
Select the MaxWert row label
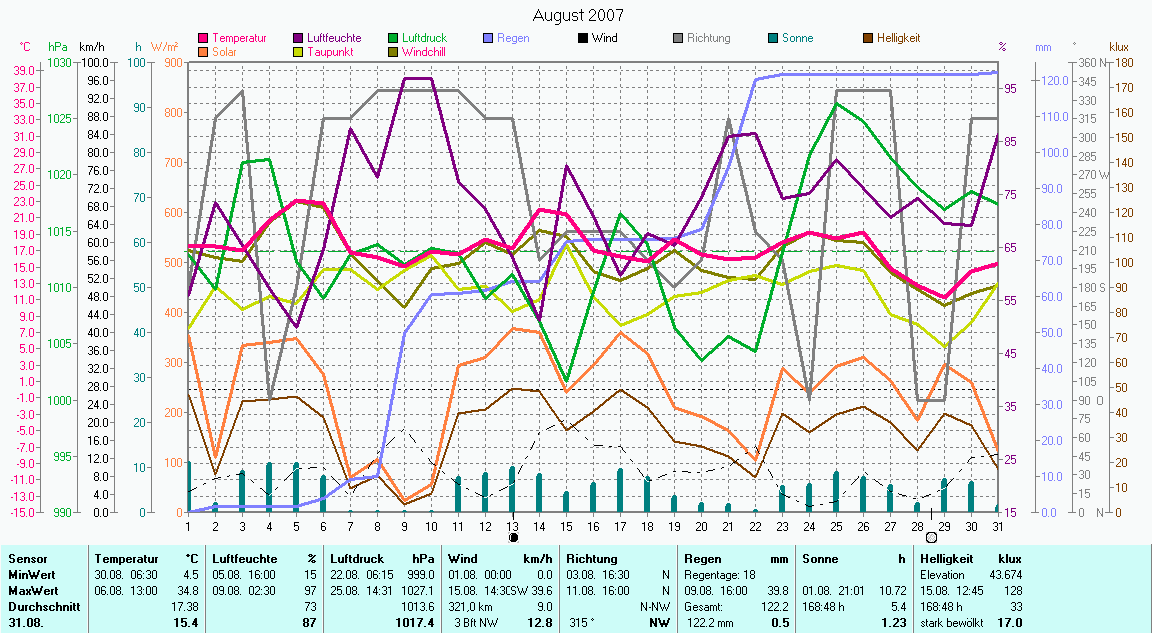31,591
